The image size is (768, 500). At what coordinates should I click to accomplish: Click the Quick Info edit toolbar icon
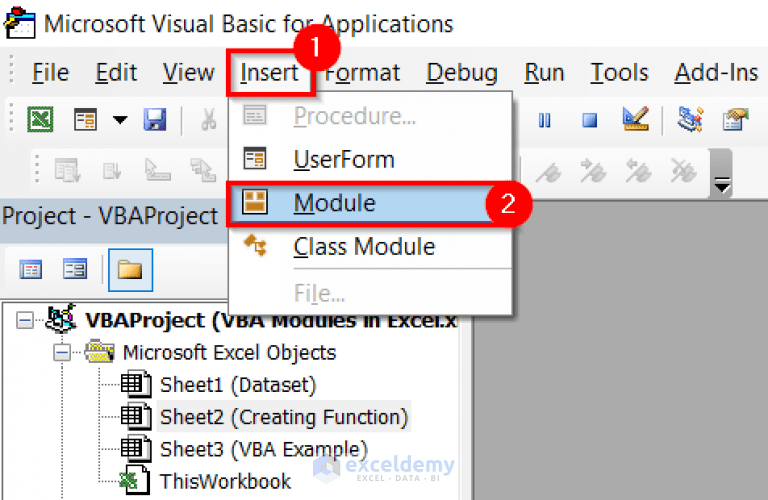(x=158, y=170)
